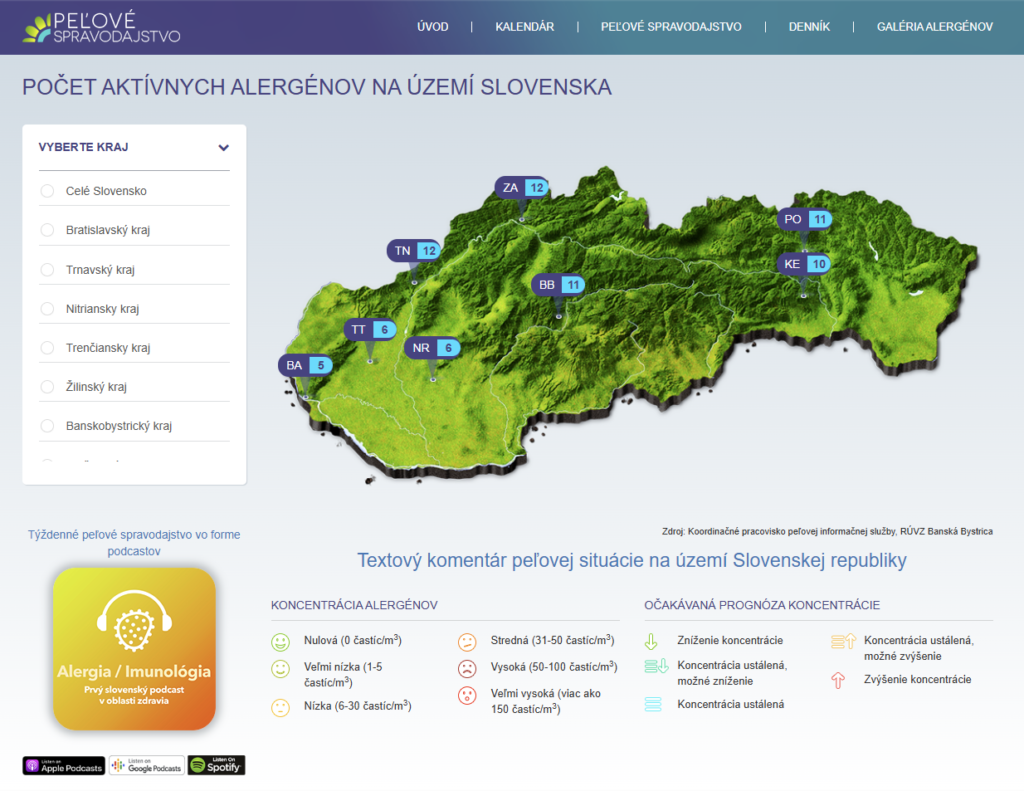The height and width of the screenshot is (791, 1024).
Task: Click the TN marker with 12 allergens
Action: click(414, 251)
